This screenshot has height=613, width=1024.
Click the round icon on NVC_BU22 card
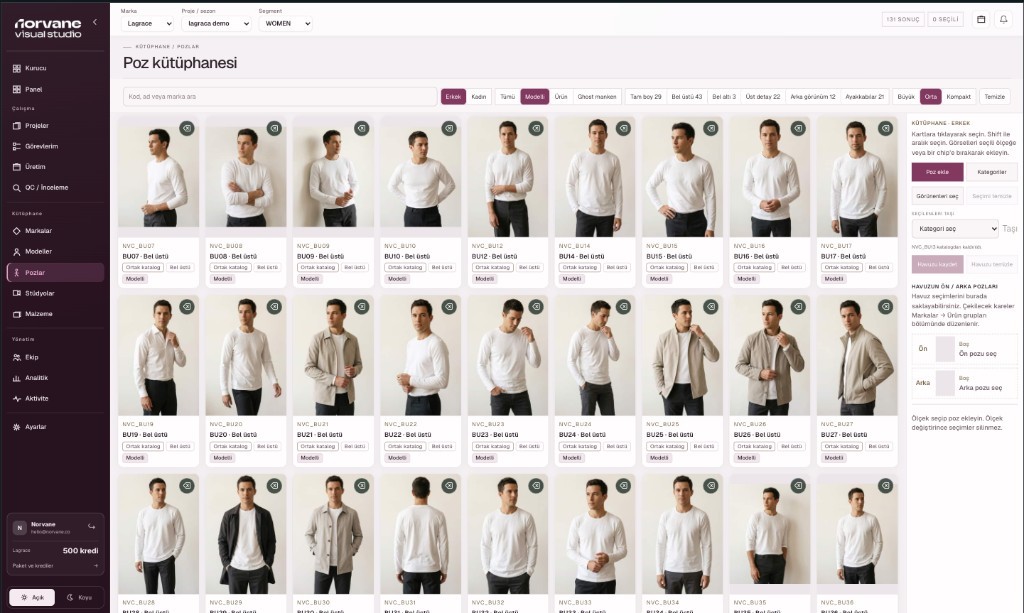(449, 306)
